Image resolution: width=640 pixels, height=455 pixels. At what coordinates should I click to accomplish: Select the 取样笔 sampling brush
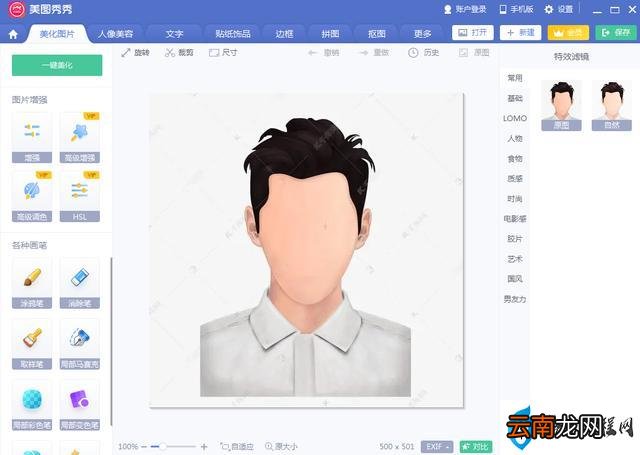[x=32, y=344]
